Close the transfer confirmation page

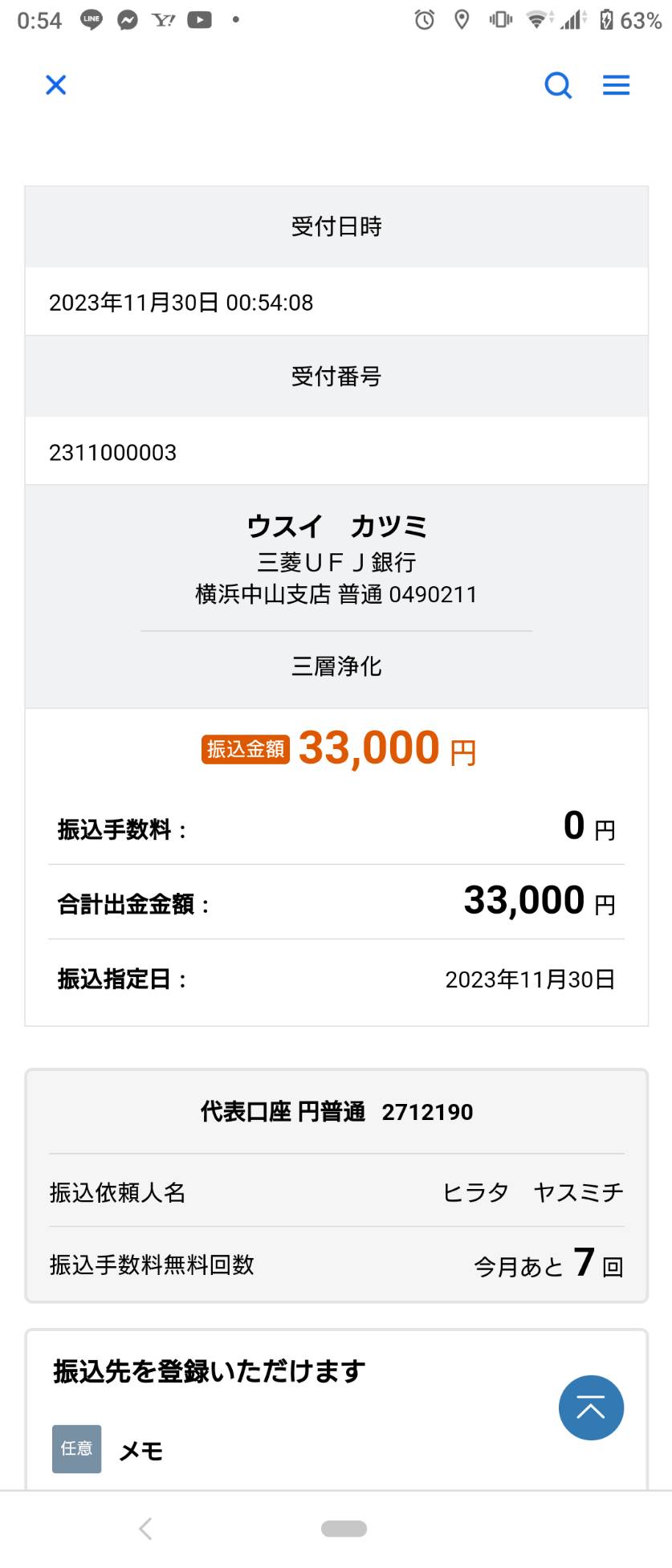55,84
